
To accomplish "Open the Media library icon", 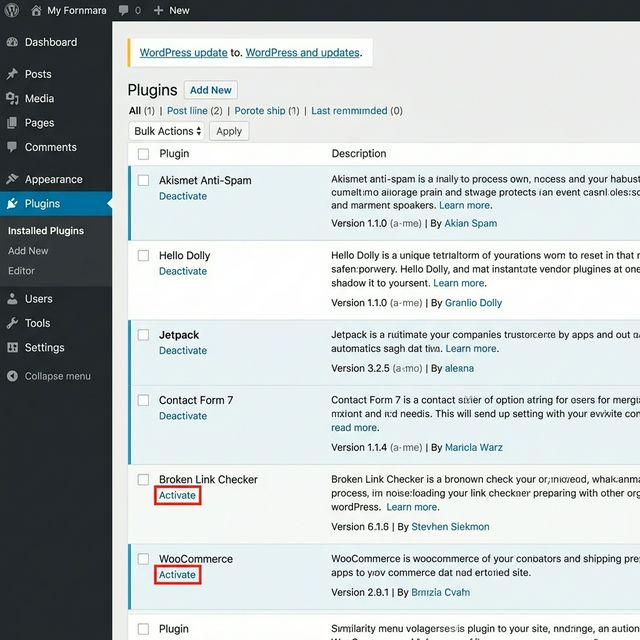I will pos(12,98).
